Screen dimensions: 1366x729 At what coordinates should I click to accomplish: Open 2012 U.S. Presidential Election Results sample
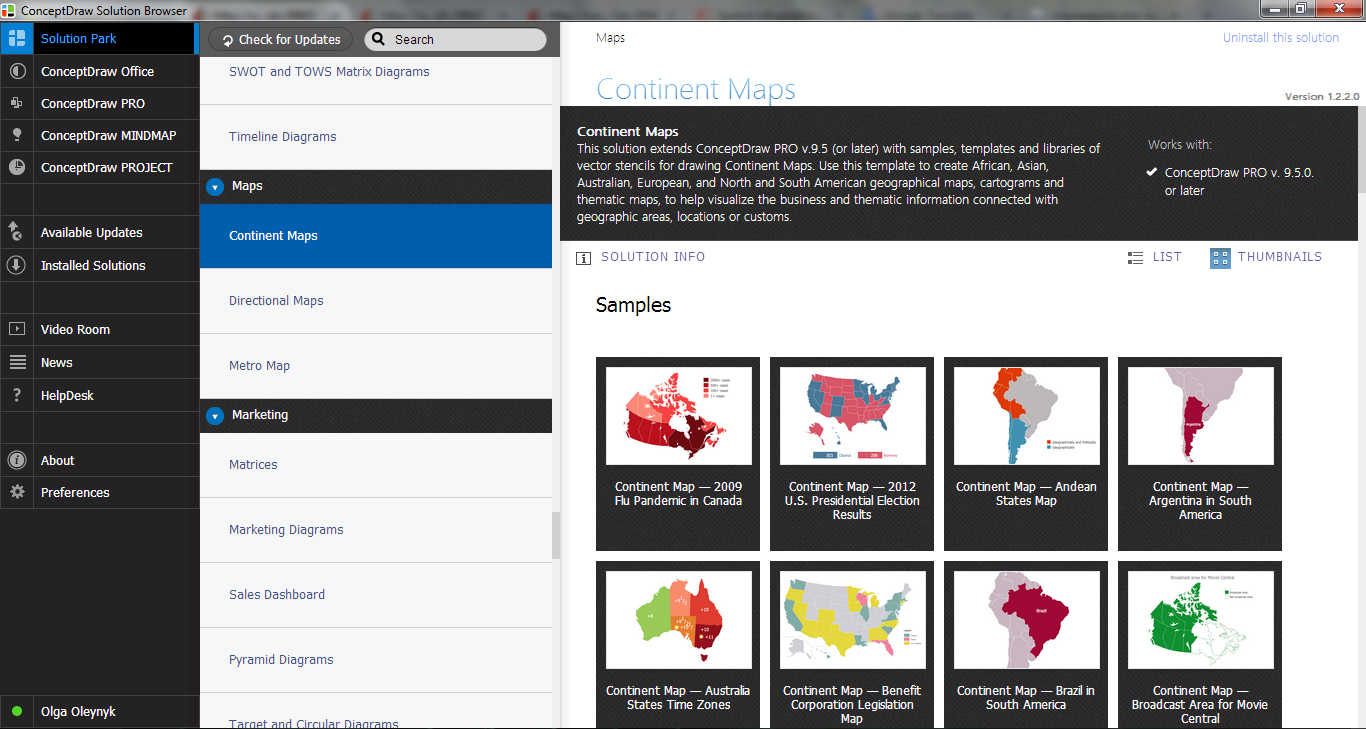click(852, 454)
